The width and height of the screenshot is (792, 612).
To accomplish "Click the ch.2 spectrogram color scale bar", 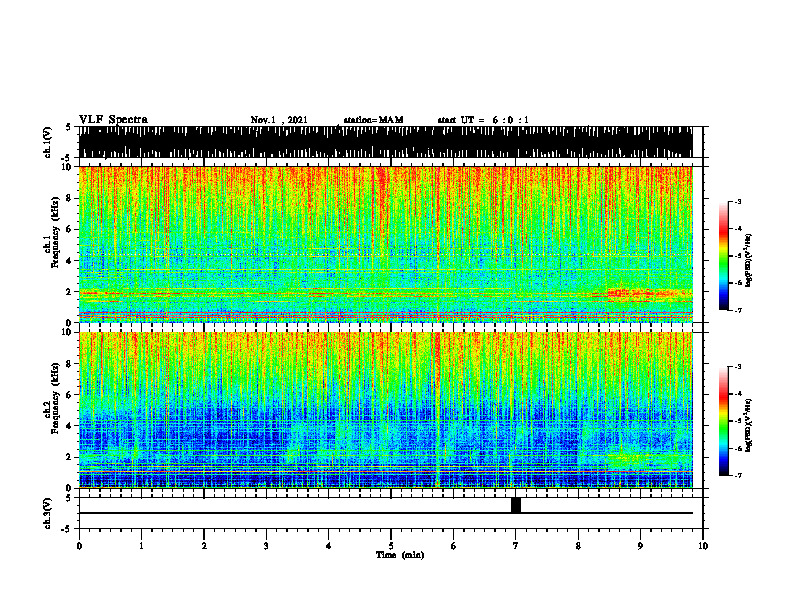I will (x=723, y=421).
